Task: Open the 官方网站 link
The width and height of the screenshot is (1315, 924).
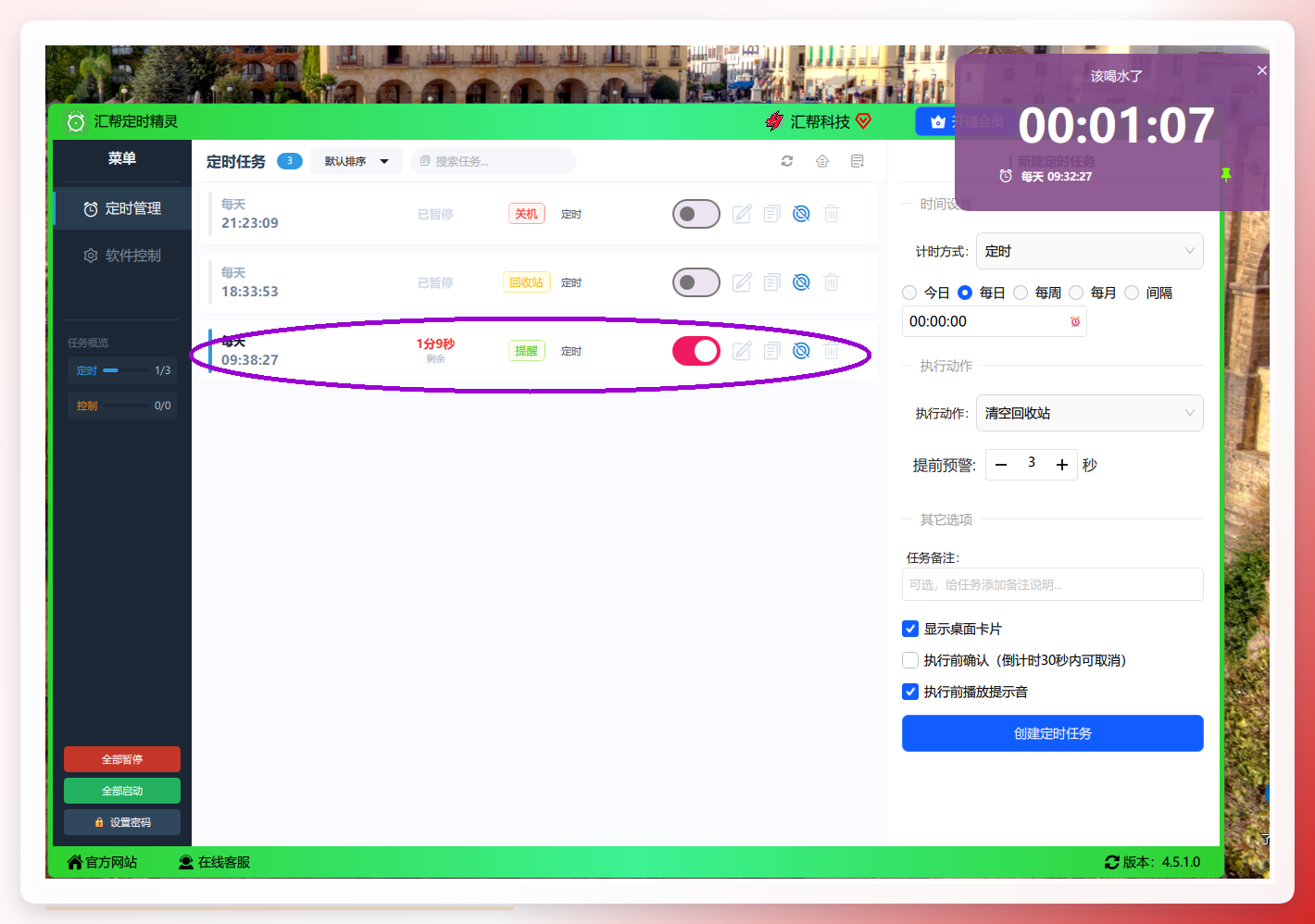Action: (102, 862)
